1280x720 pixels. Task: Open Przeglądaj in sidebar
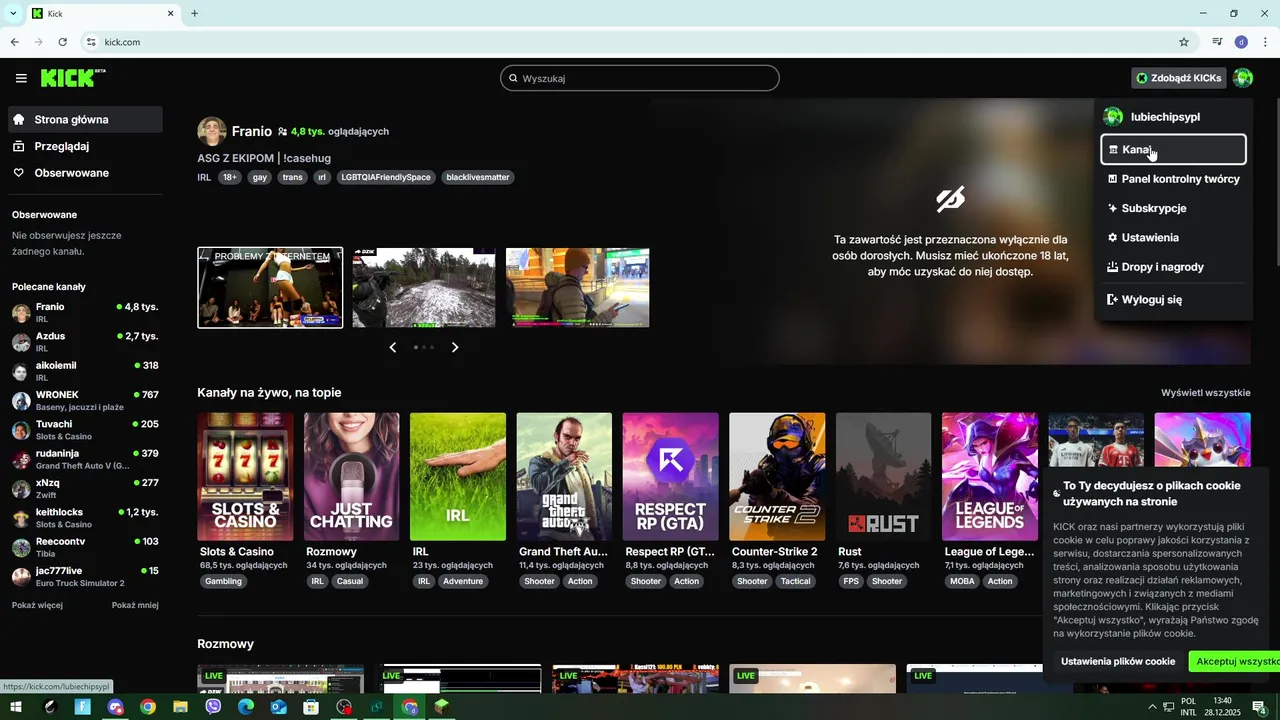[85, 146]
